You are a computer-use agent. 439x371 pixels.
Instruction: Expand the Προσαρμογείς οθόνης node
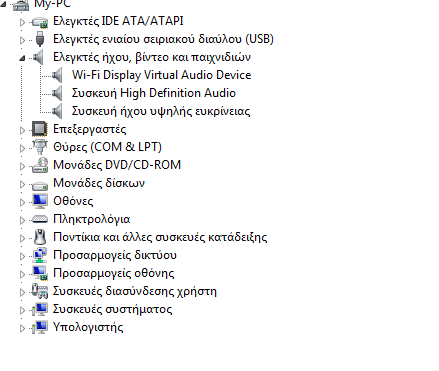[22, 274]
